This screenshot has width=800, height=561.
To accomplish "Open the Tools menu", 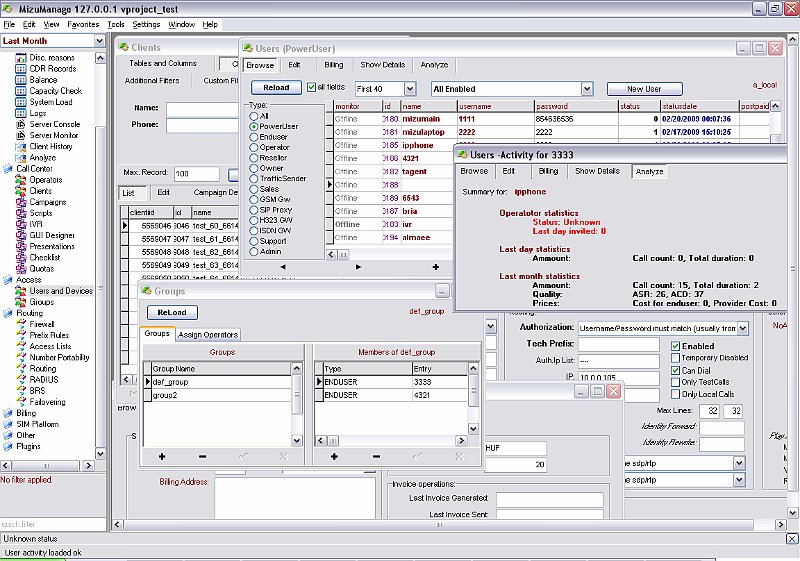I will click(x=116, y=24).
